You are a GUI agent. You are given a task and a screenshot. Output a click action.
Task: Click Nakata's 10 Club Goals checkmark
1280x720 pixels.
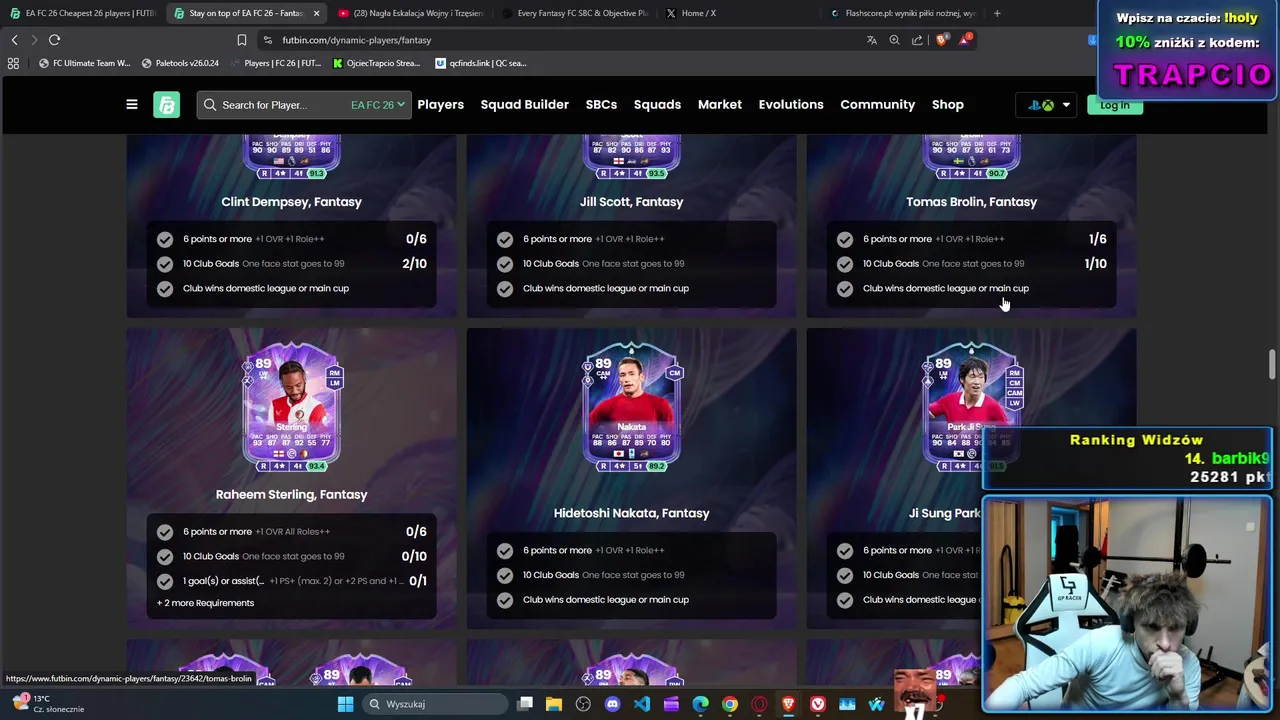505,575
